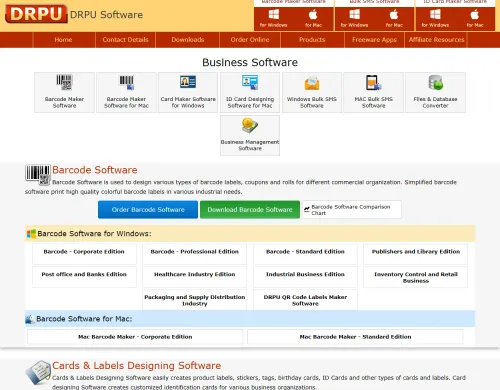Screen dimensions: 500x390
Task: Open the Barcode Maker Software for Mac tile
Action: point(126,92)
